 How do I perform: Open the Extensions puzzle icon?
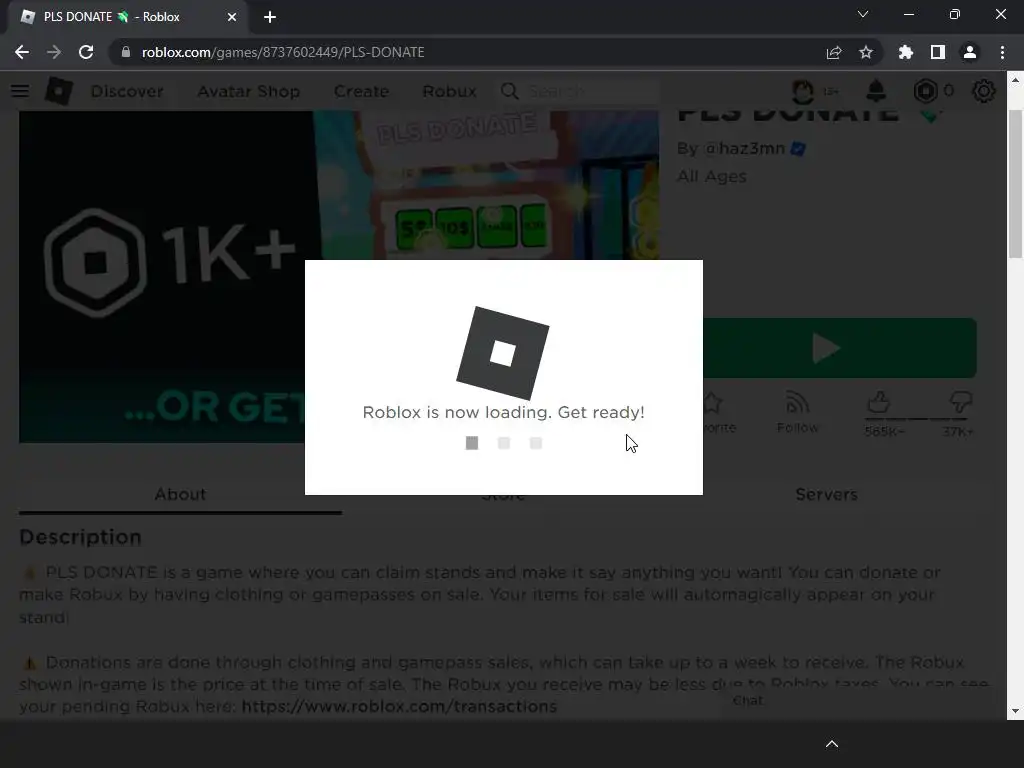point(906,52)
